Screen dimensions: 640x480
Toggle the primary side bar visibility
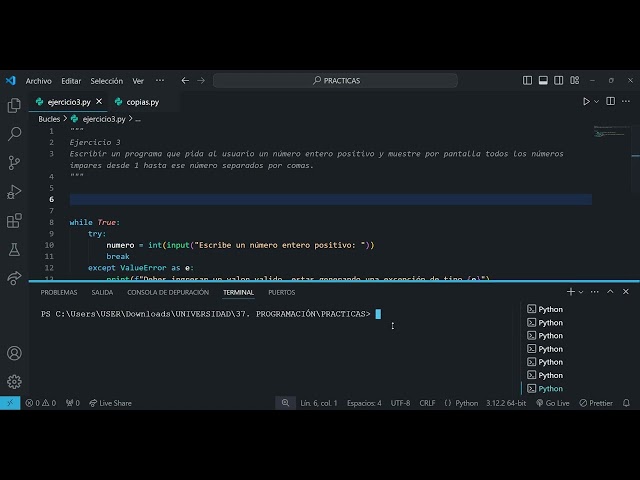point(527,80)
